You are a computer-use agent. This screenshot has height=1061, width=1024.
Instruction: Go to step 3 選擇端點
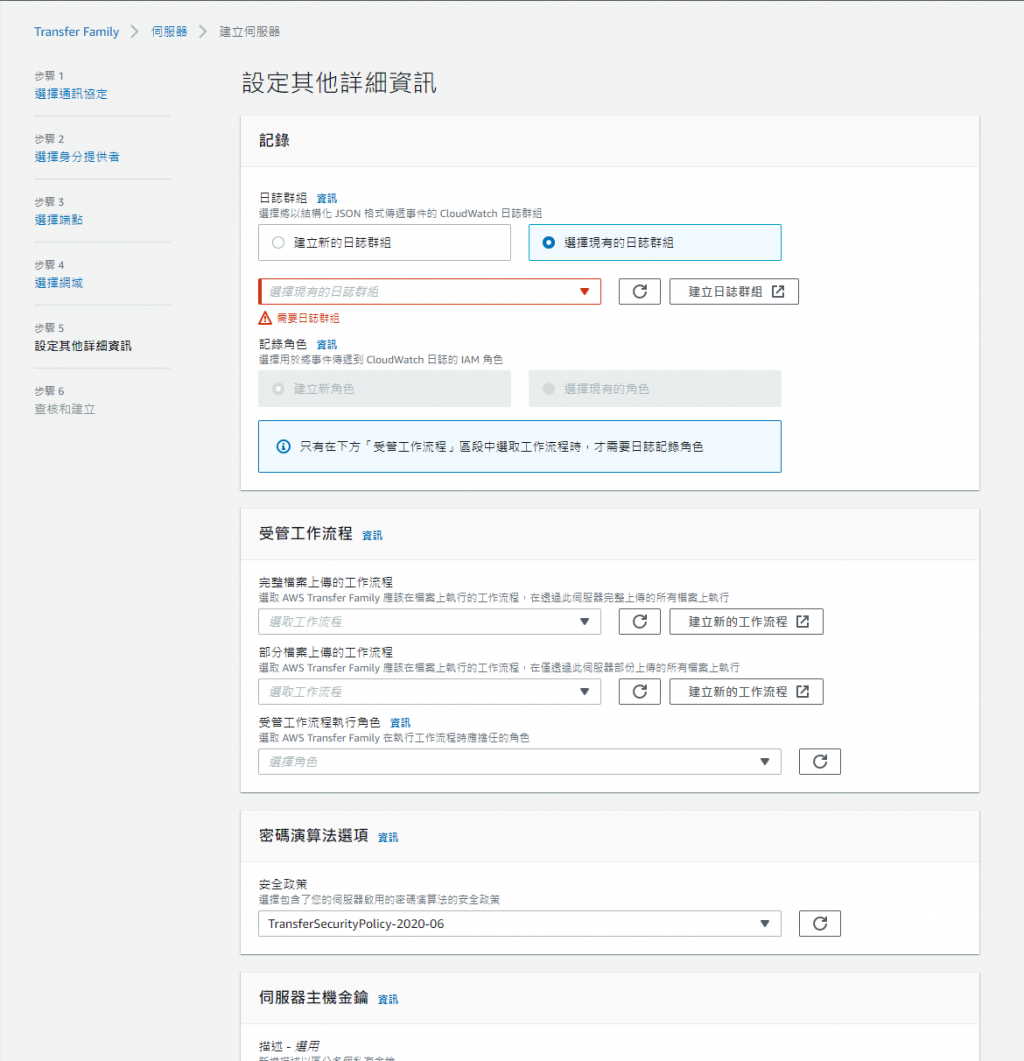[59, 220]
